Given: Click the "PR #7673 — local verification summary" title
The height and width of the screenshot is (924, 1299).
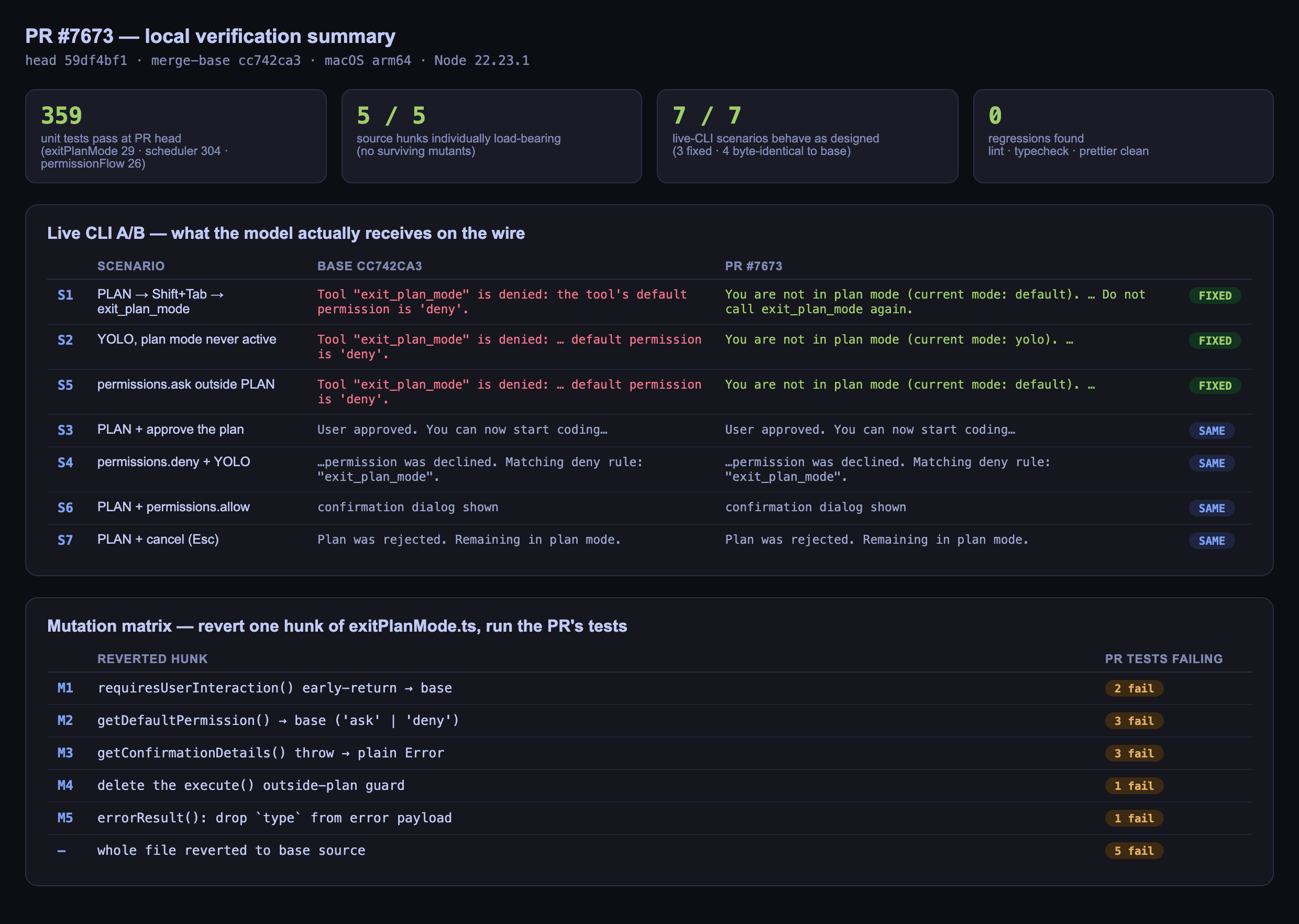Looking at the screenshot, I should coord(210,37).
